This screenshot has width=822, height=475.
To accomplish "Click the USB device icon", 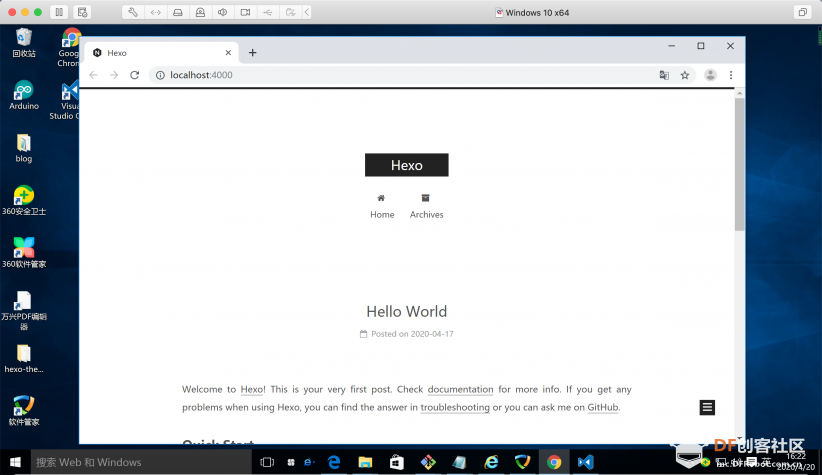I will pyautogui.click(x=268, y=12).
